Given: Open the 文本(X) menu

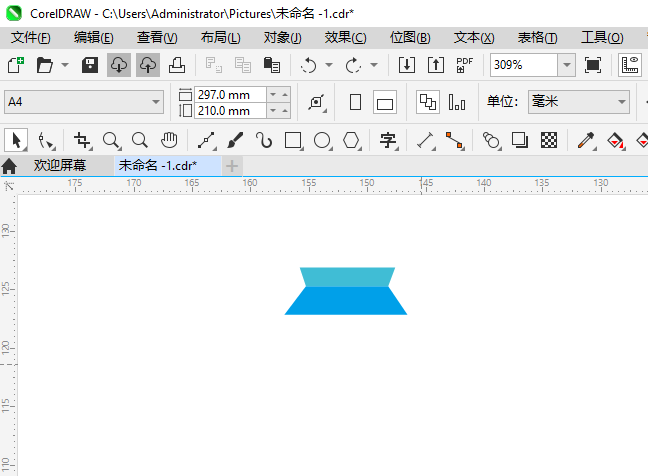Looking at the screenshot, I should (x=474, y=38).
